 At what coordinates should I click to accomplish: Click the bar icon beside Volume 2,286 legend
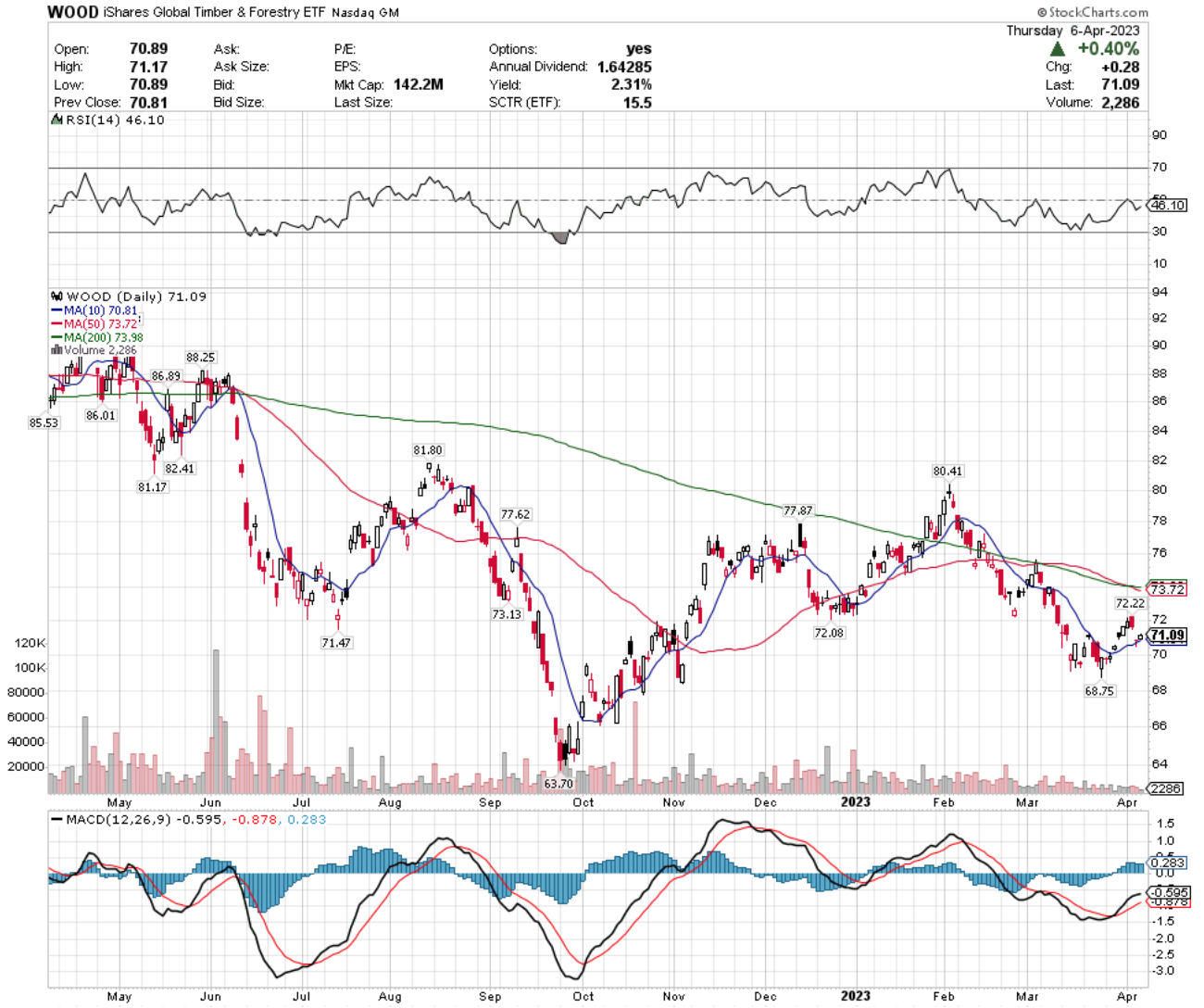pyautogui.click(x=56, y=350)
